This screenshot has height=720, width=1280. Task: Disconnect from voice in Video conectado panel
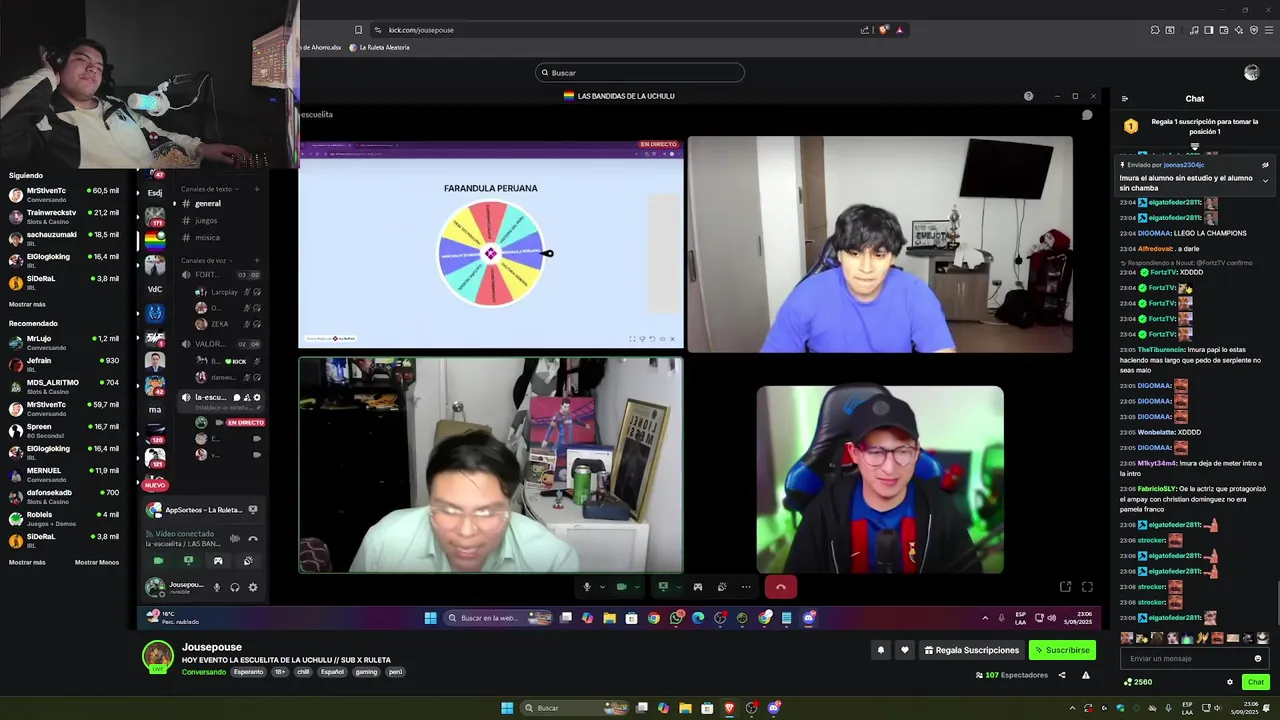click(253, 539)
